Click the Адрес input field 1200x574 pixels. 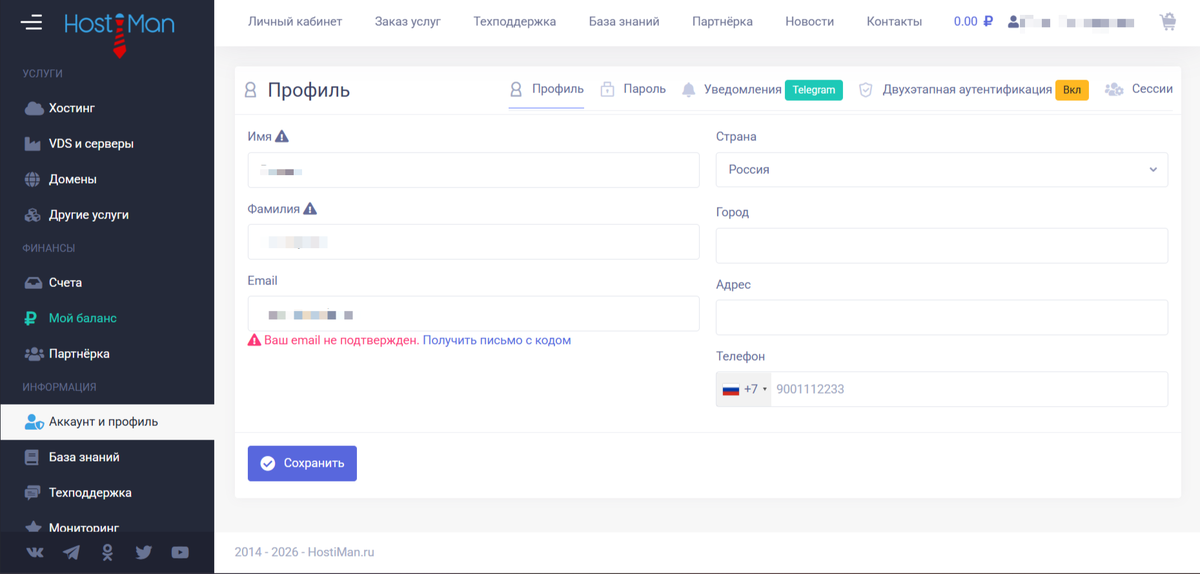[942, 318]
